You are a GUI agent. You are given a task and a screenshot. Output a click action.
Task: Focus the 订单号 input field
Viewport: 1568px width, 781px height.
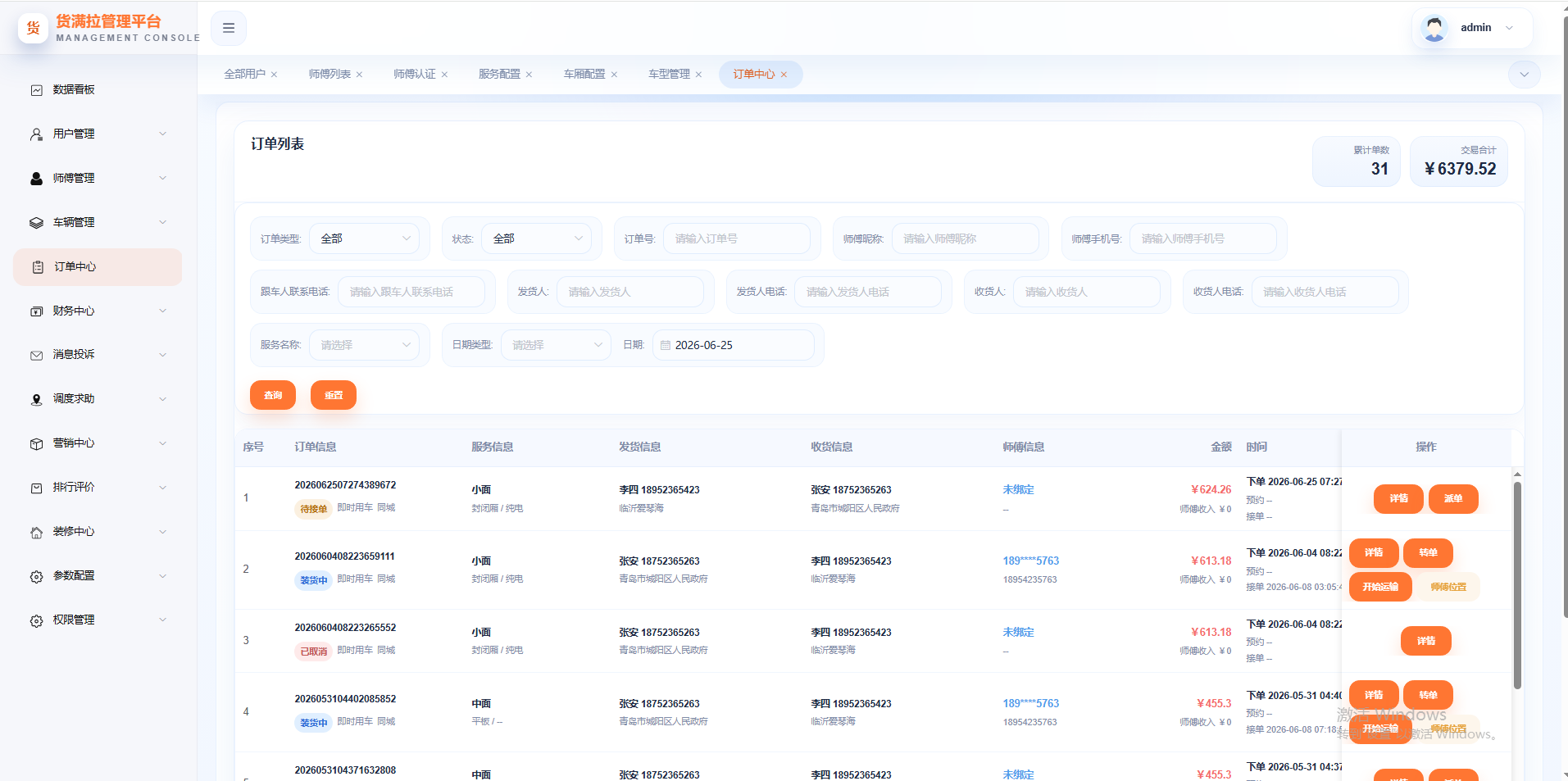[x=736, y=238]
